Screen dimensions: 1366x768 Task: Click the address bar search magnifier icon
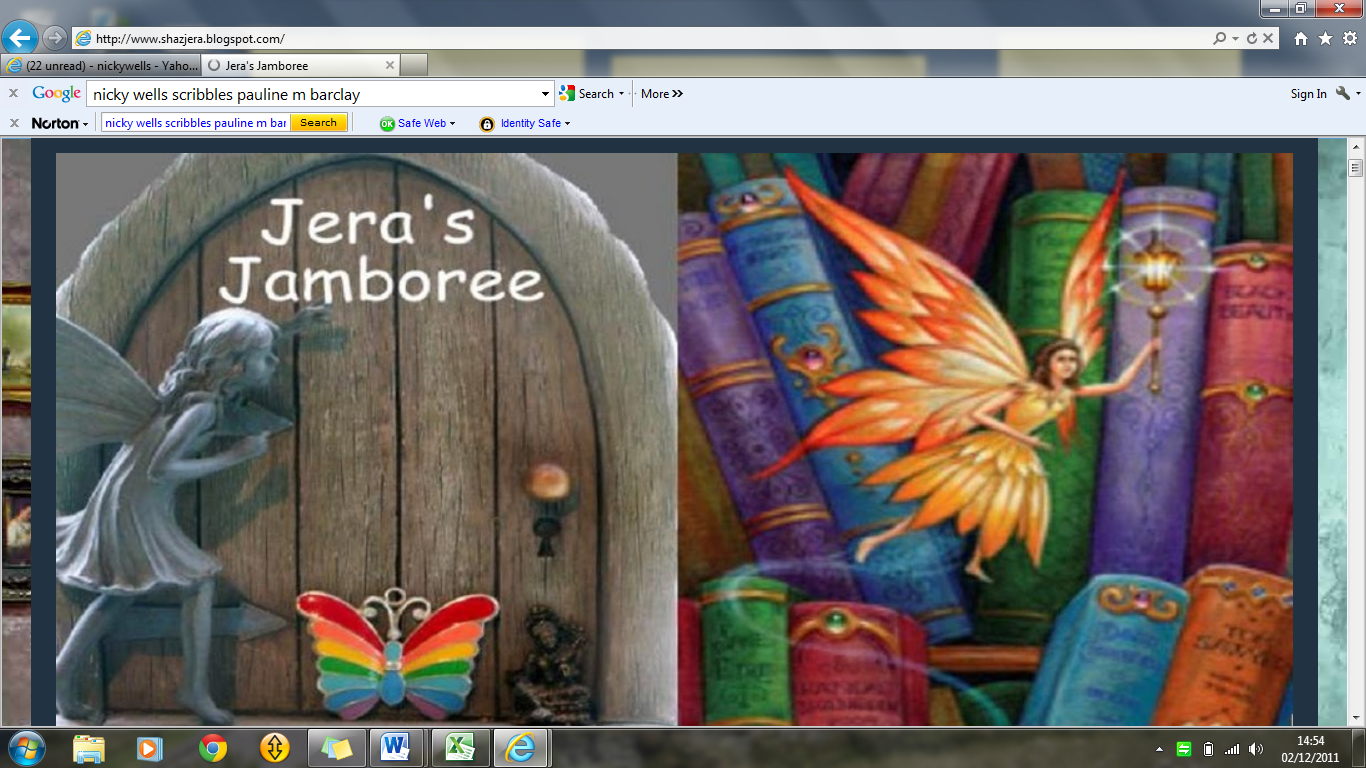(1219, 39)
